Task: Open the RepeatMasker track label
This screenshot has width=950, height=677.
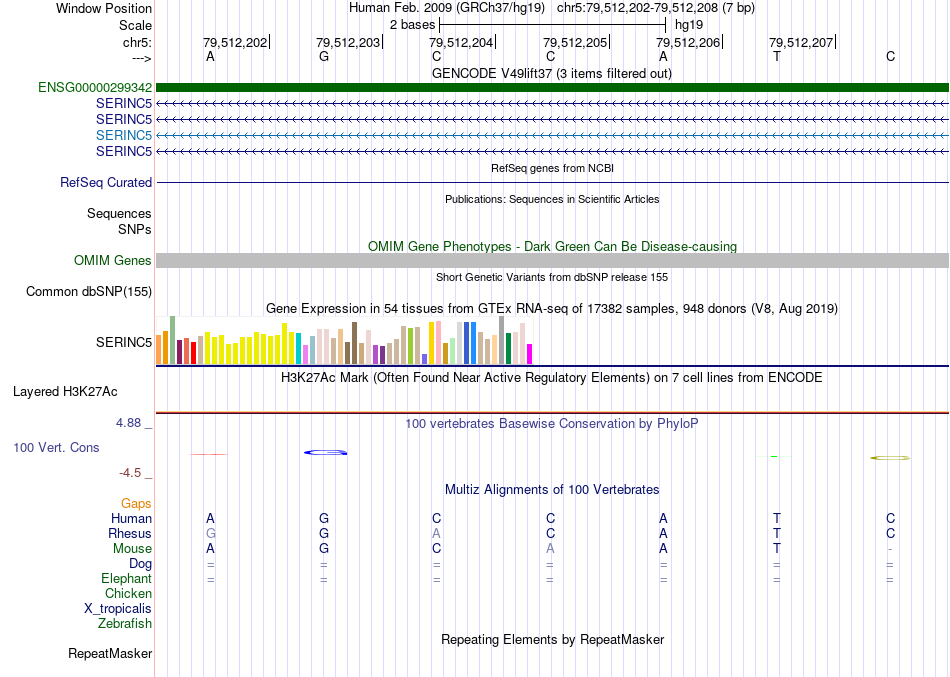Action: 110,653
